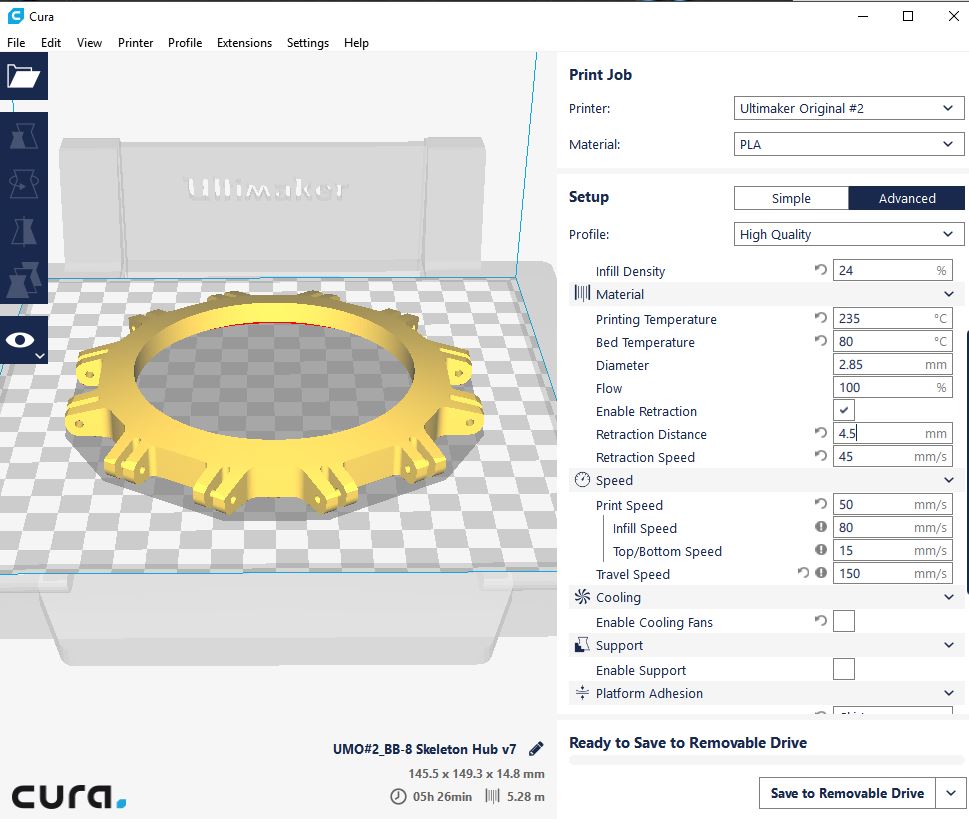The width and height of the screenshot is (969, 819).
Task: Reset Infill Density with revert arrow
Action: point(821,271)
